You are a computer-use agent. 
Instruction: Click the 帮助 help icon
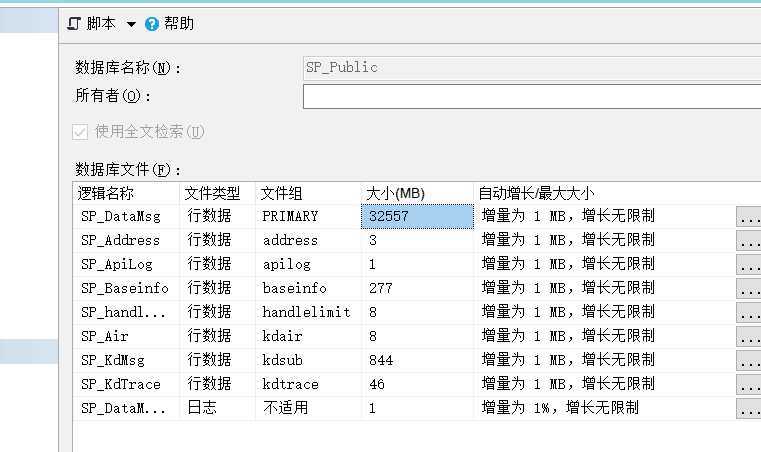pyautogui.click(x=152, y=24)
